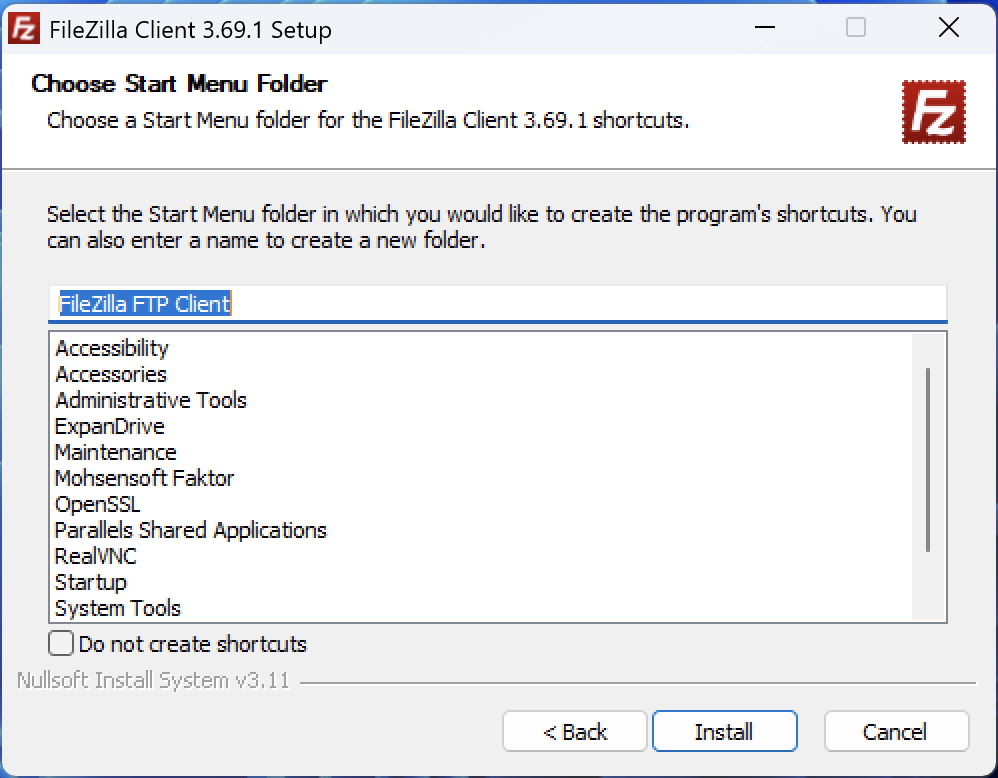
Task: Click the FileZilla logo in the header
Action: pos(934,112)
